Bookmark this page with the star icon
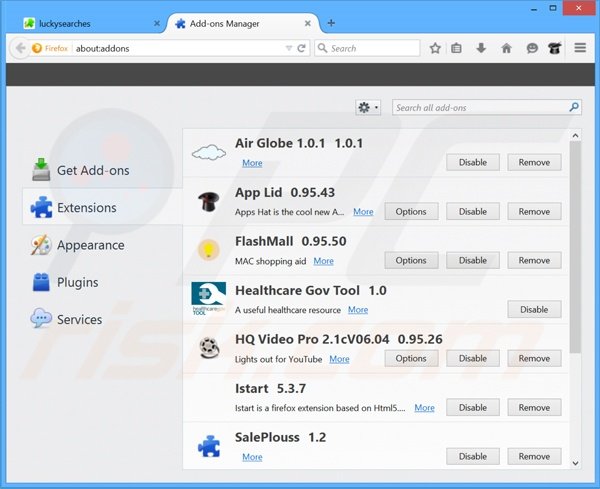600x489 pixels. tap(435, 49)
